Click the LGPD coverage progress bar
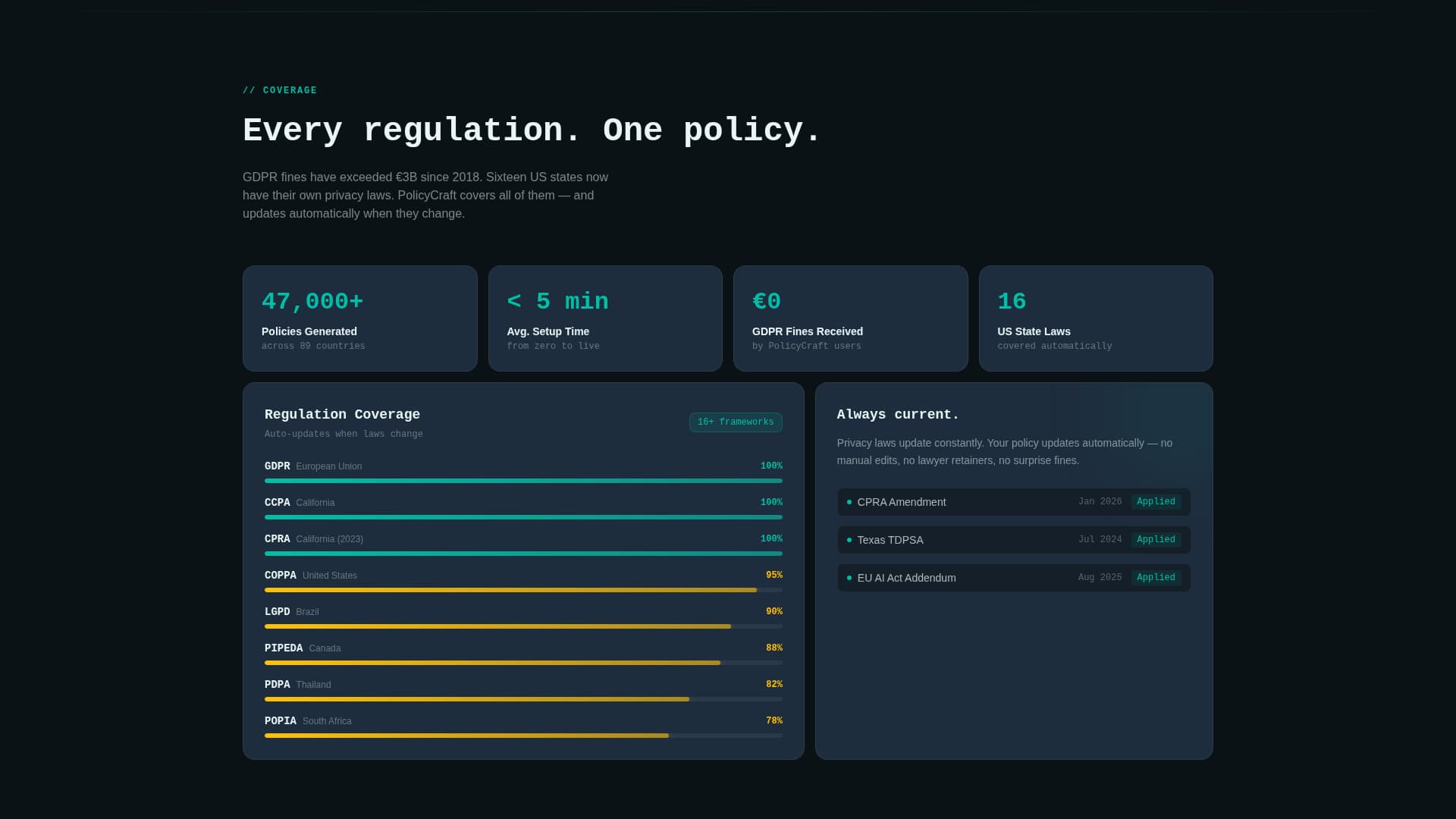The width and height of the screenshot is (1456, 819). point(523,626)
